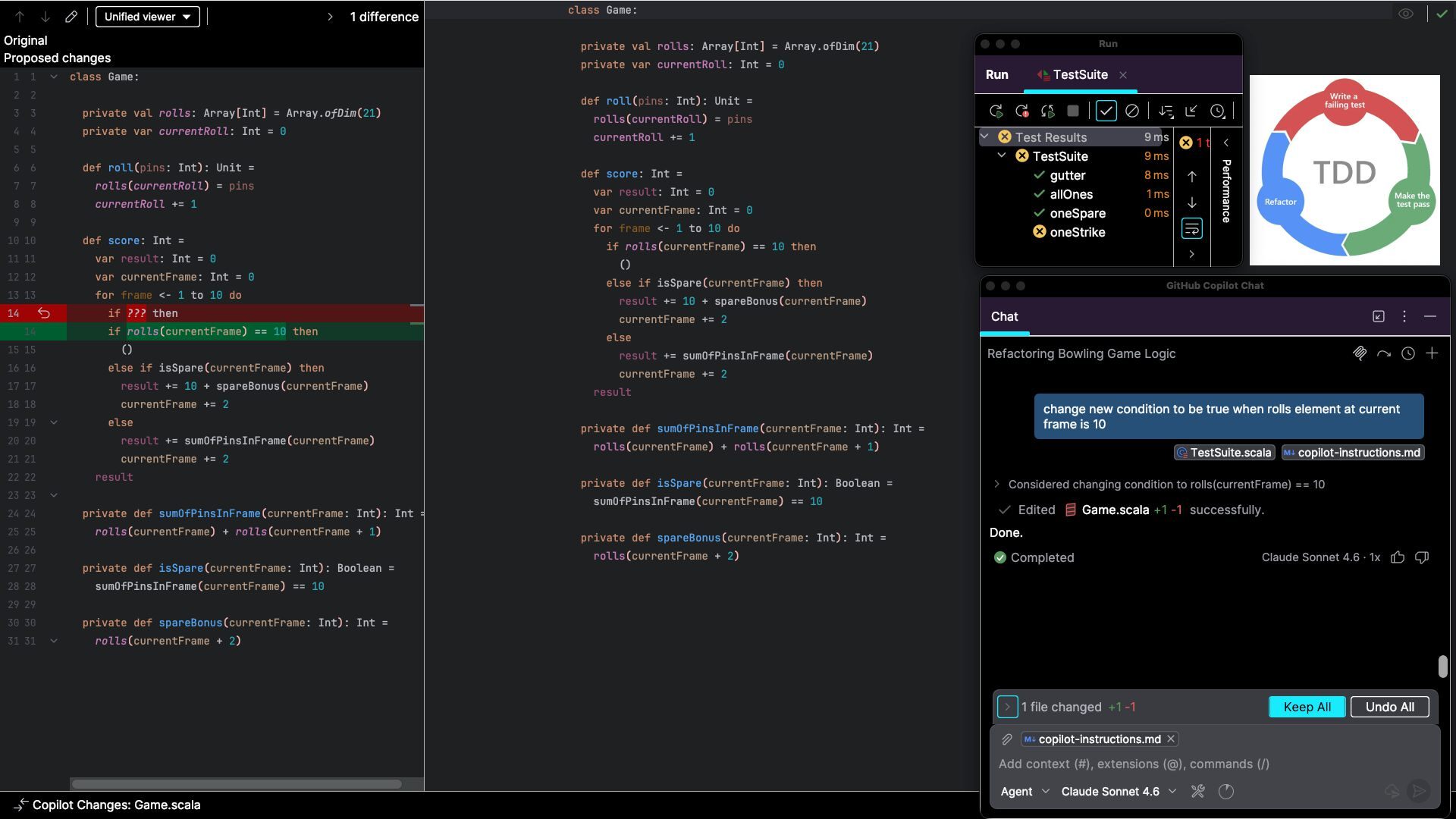Click thumbs up on Copilot response

point(1398,557)
